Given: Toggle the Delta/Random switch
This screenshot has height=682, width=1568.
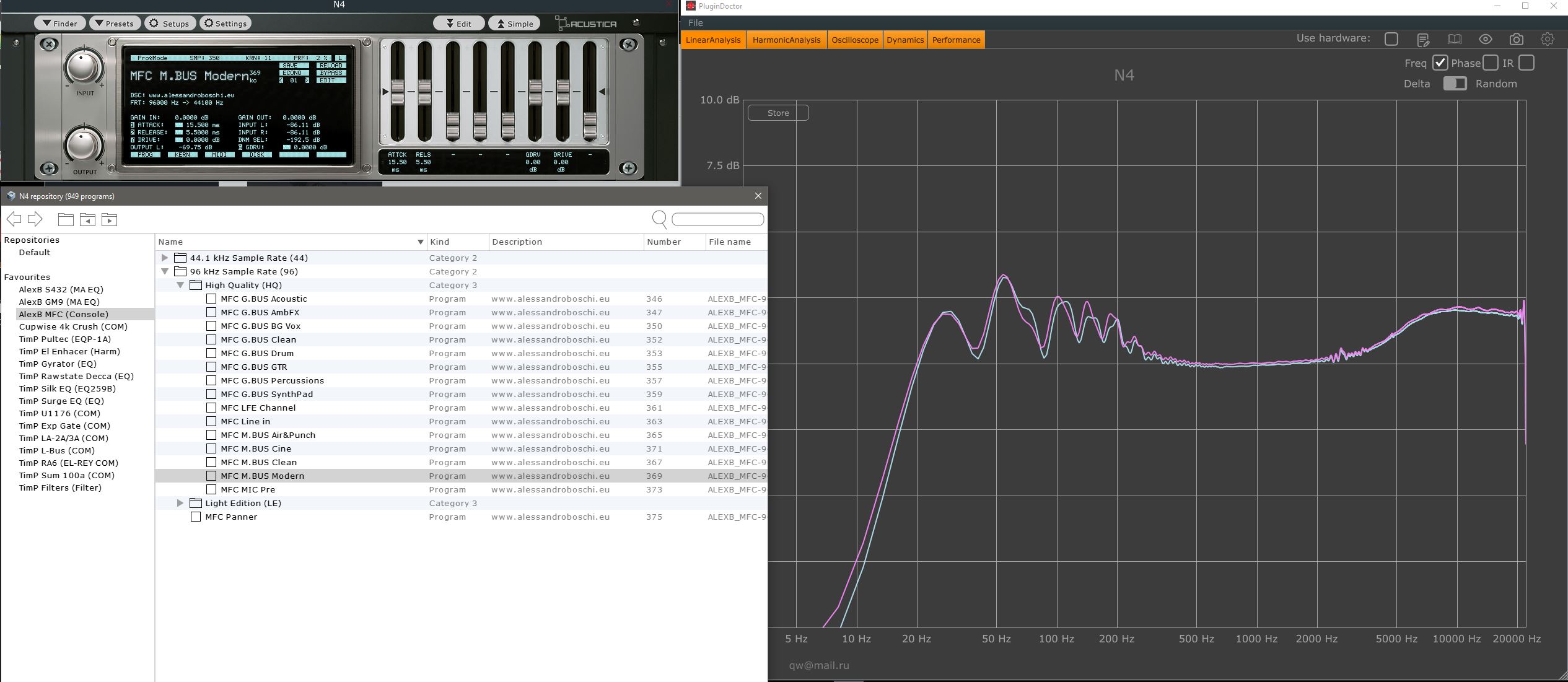Looking at the screenshot, I should coord(1454,84).
